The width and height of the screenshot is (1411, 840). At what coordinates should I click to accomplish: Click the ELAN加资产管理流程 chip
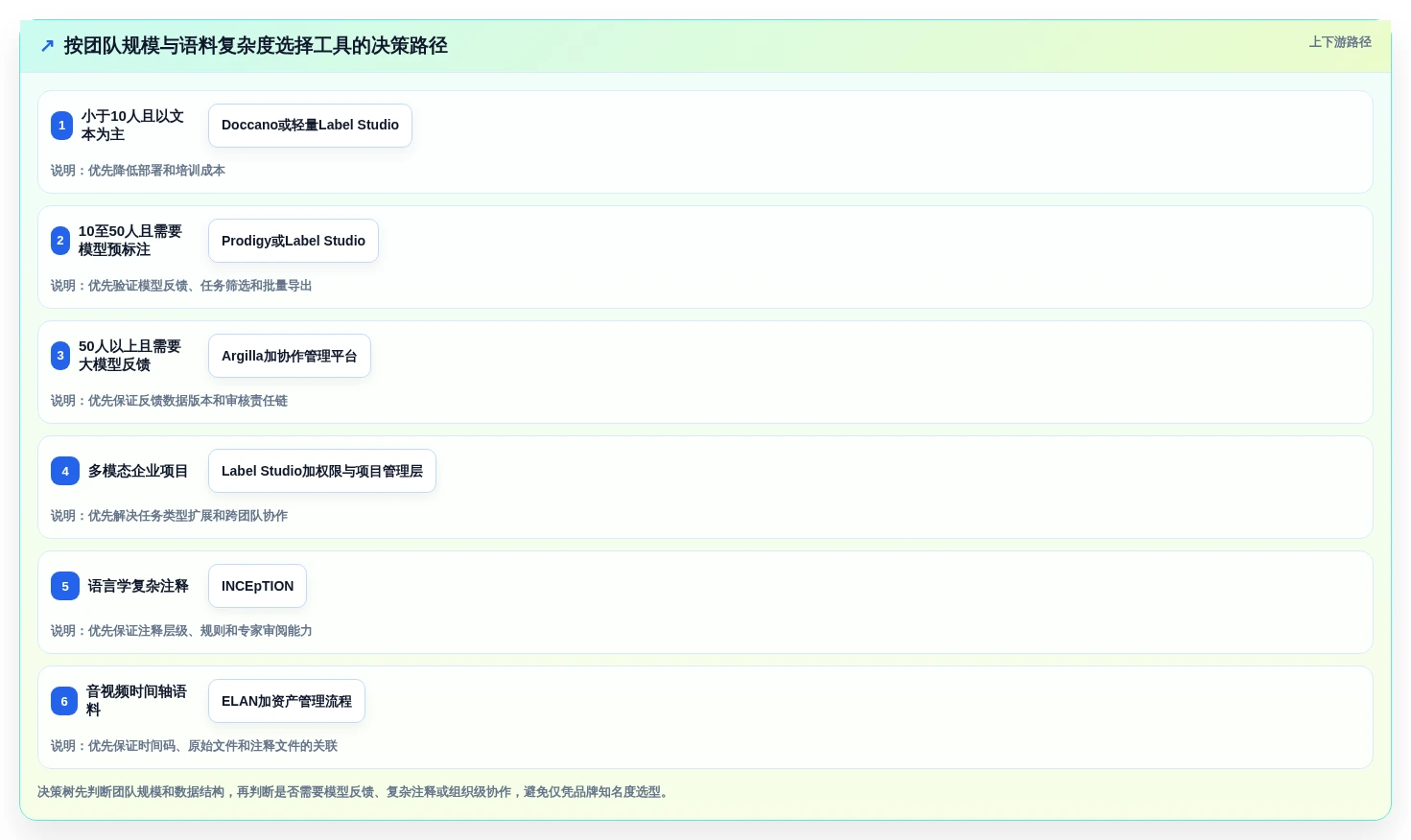[x=287, y=701]
